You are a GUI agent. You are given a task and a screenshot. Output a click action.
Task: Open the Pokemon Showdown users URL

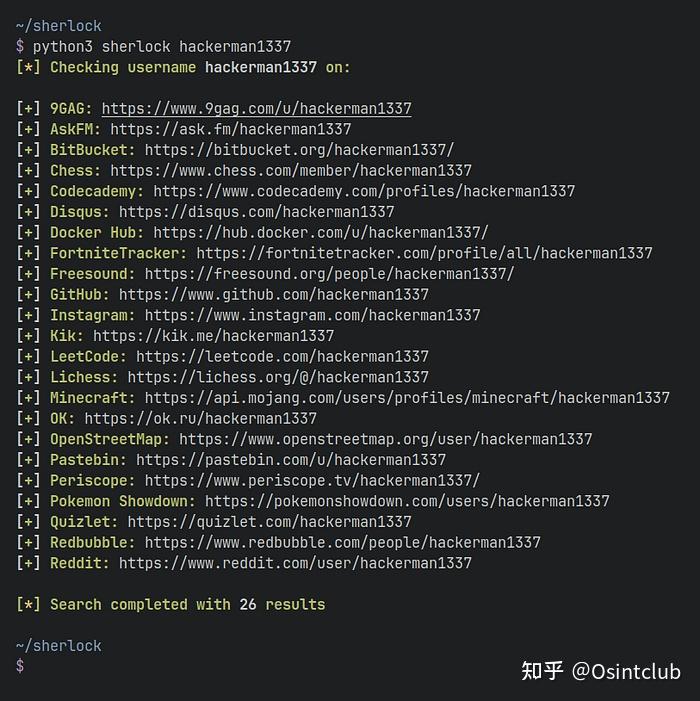pos(407,501)
